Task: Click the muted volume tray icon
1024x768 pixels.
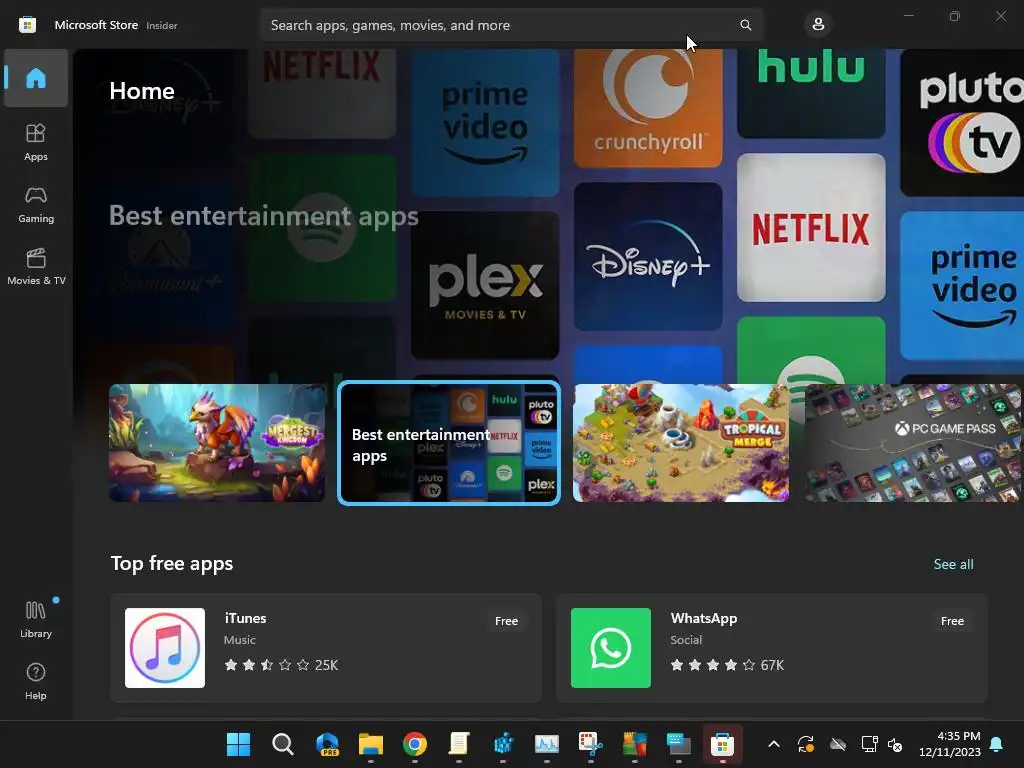Action: tap(895, 744)
